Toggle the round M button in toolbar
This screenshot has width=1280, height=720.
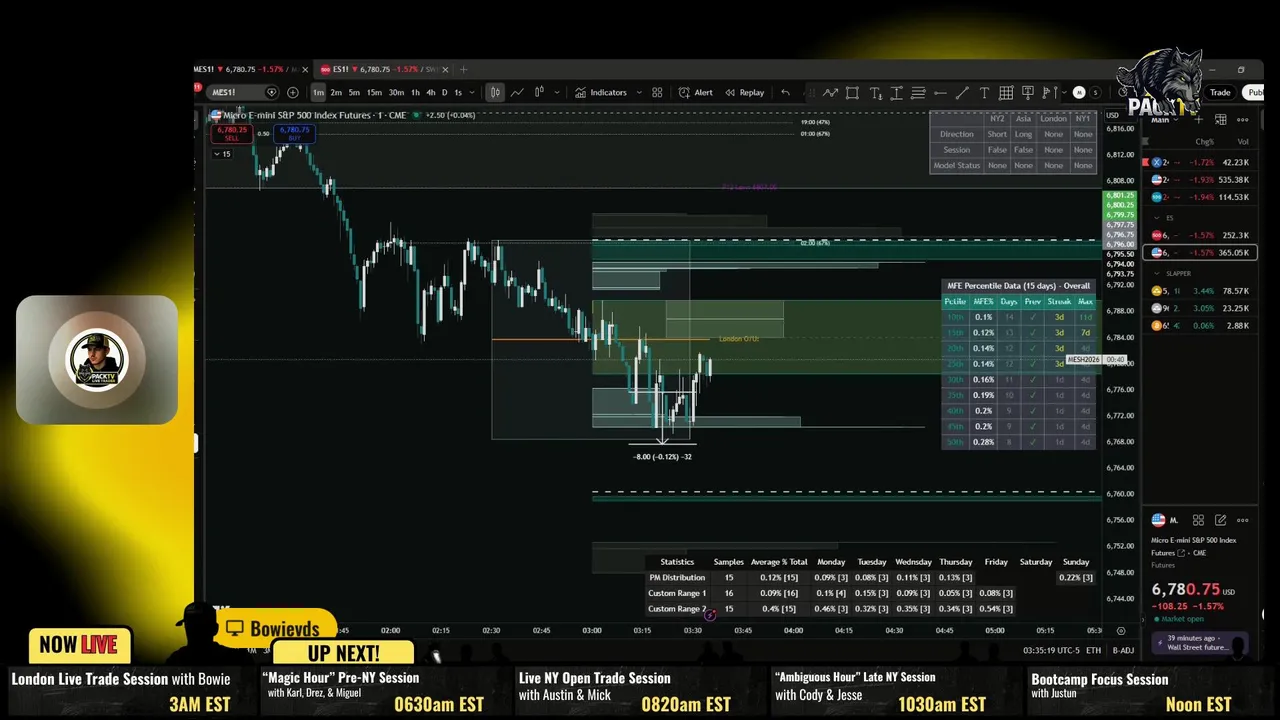tap(1079, 92)
